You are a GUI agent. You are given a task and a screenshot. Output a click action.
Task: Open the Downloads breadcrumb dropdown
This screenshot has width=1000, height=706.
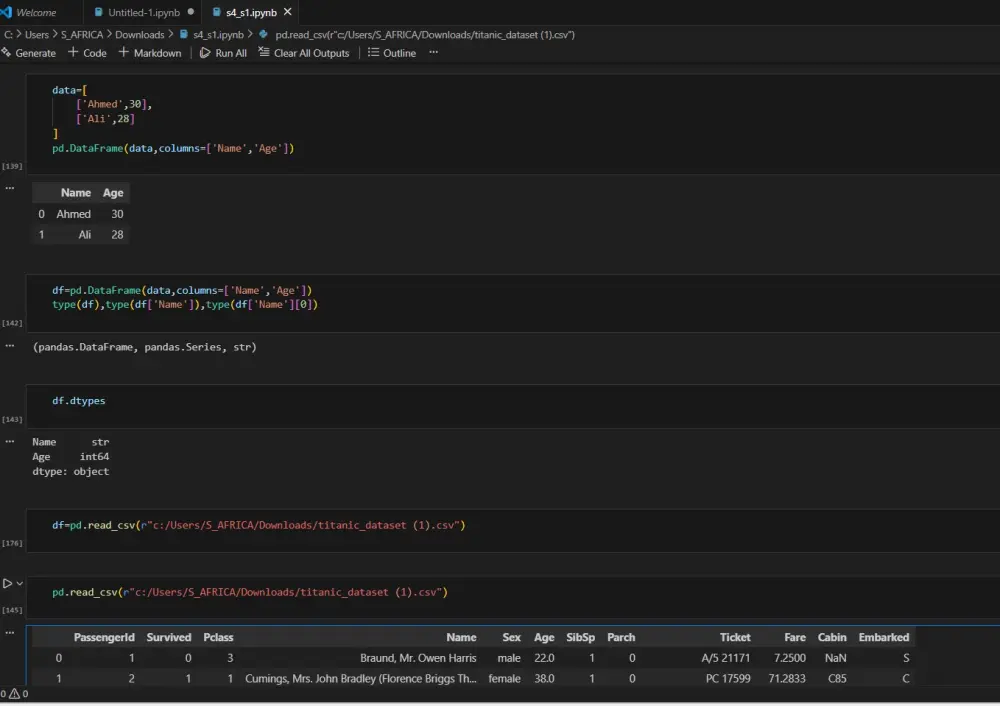click(139, 33)
